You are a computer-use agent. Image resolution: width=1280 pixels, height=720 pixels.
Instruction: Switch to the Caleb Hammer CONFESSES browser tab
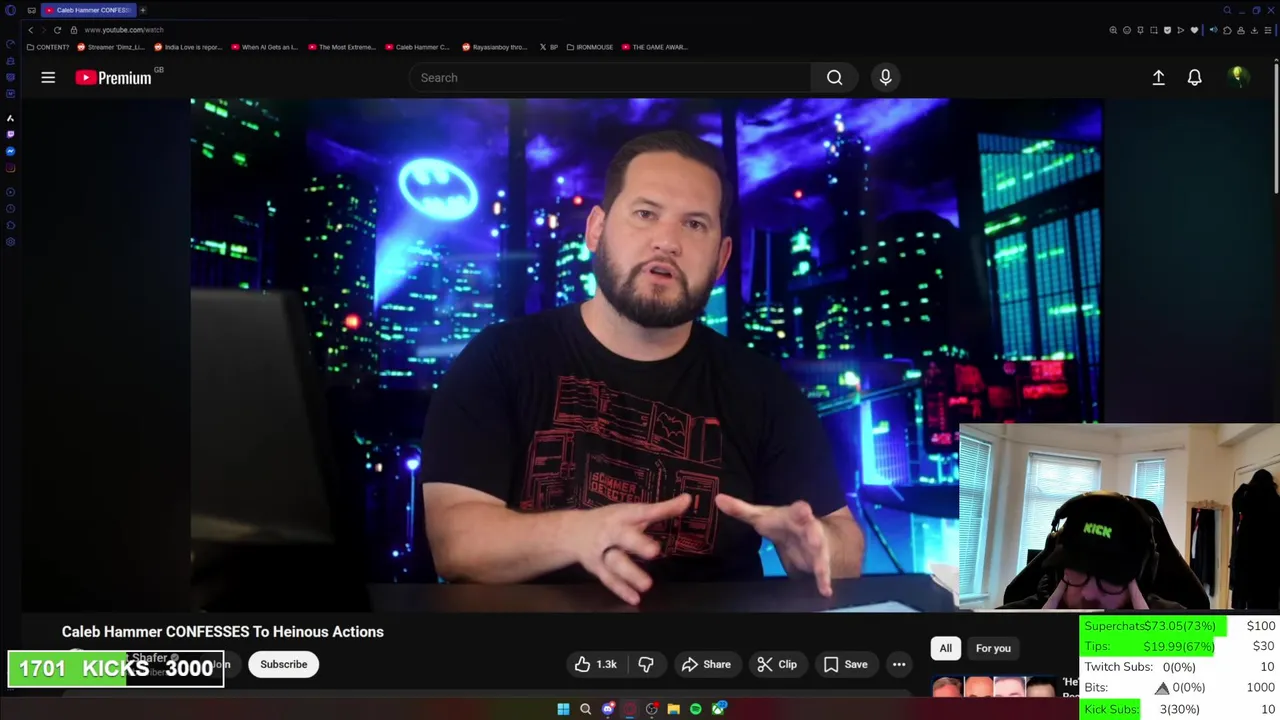point(87,10)
